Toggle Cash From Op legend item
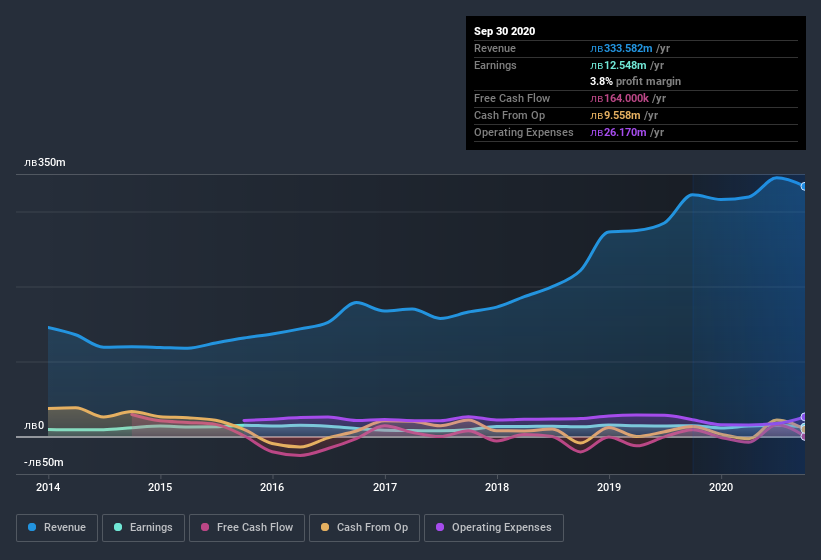 coord(364,527)
